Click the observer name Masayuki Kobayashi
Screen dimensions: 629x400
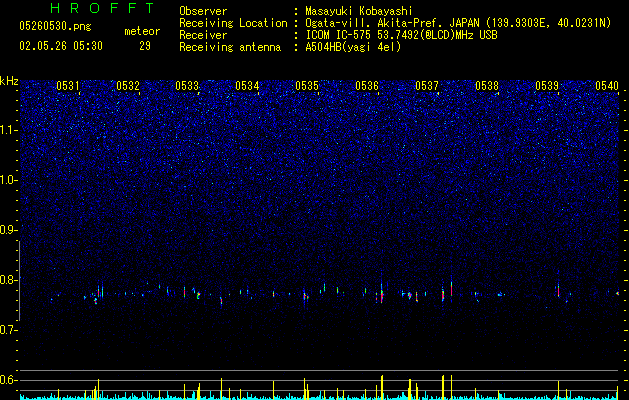point(359,11)
